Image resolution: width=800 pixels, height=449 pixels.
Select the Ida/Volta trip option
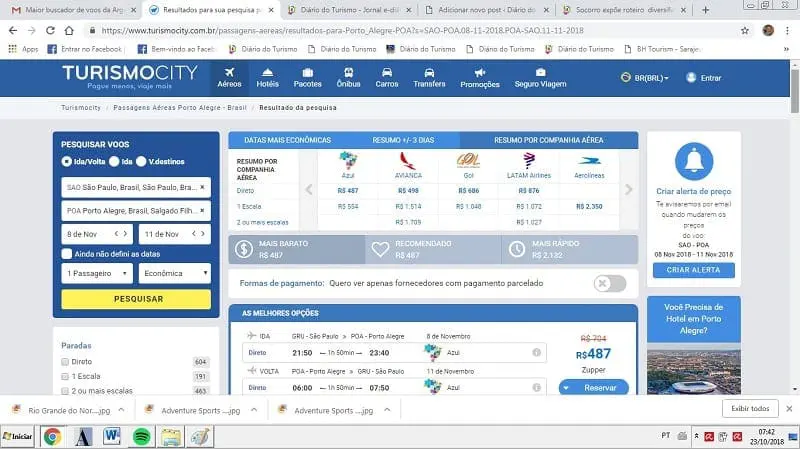click(x=67, y=161)
